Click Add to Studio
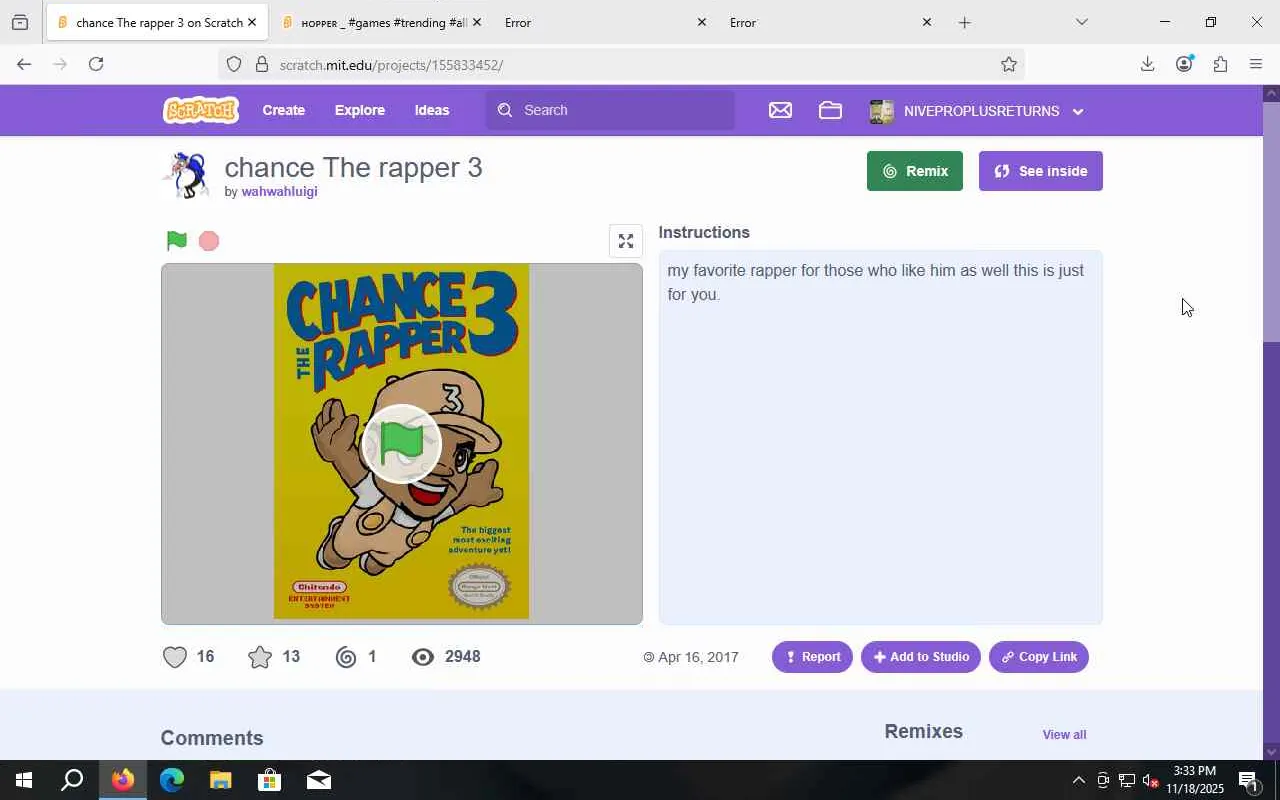Viewport: 1280px width, 800px height. coord(921,657)
